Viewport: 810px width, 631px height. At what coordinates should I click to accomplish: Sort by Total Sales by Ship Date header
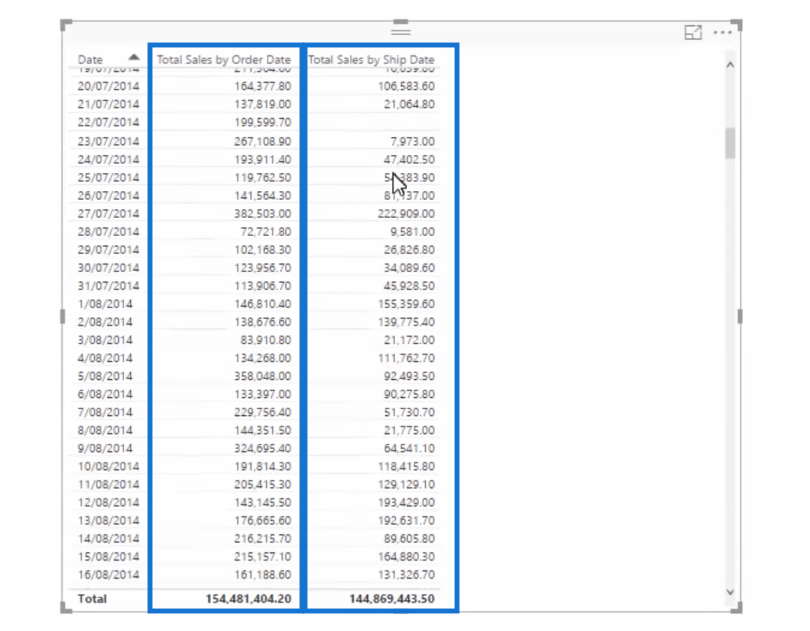point(371,59)
